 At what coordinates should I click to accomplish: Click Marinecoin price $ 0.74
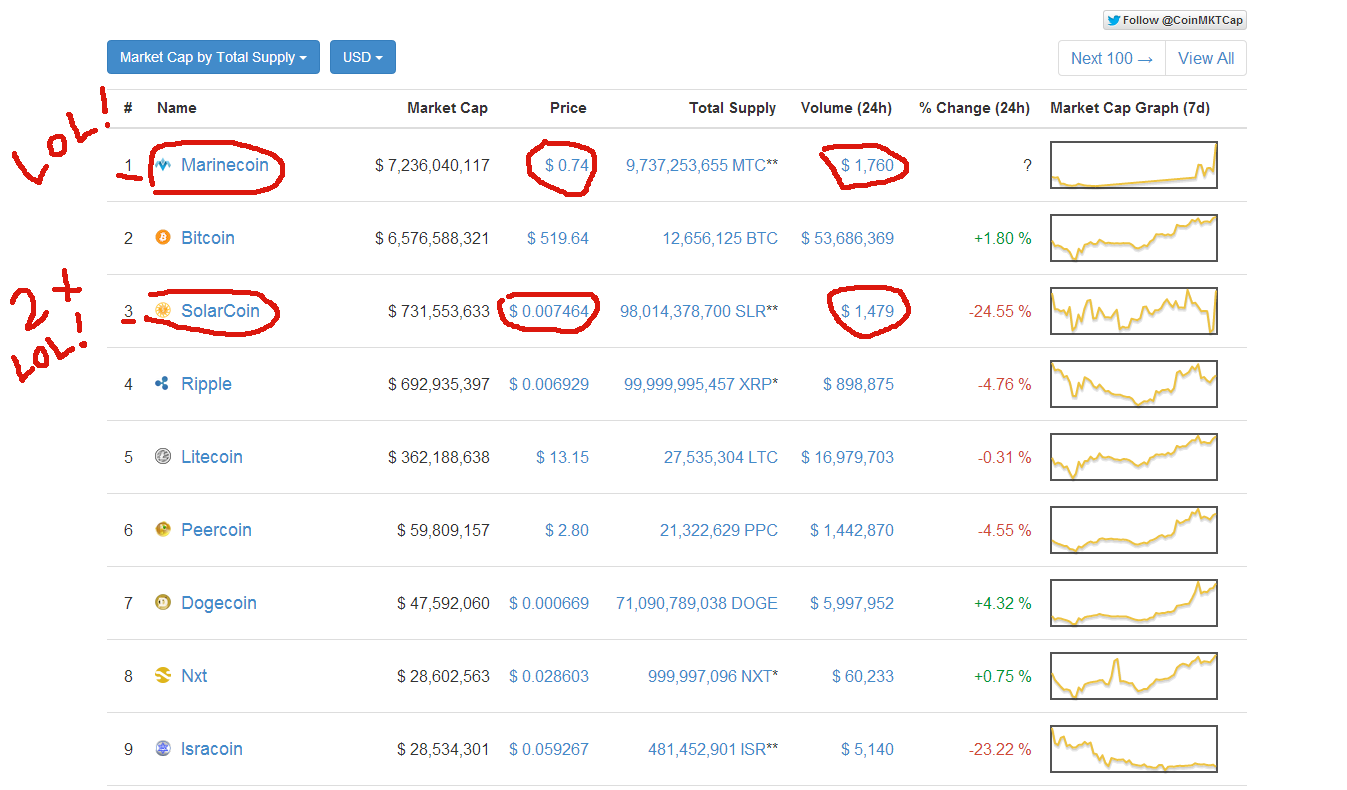567,165
